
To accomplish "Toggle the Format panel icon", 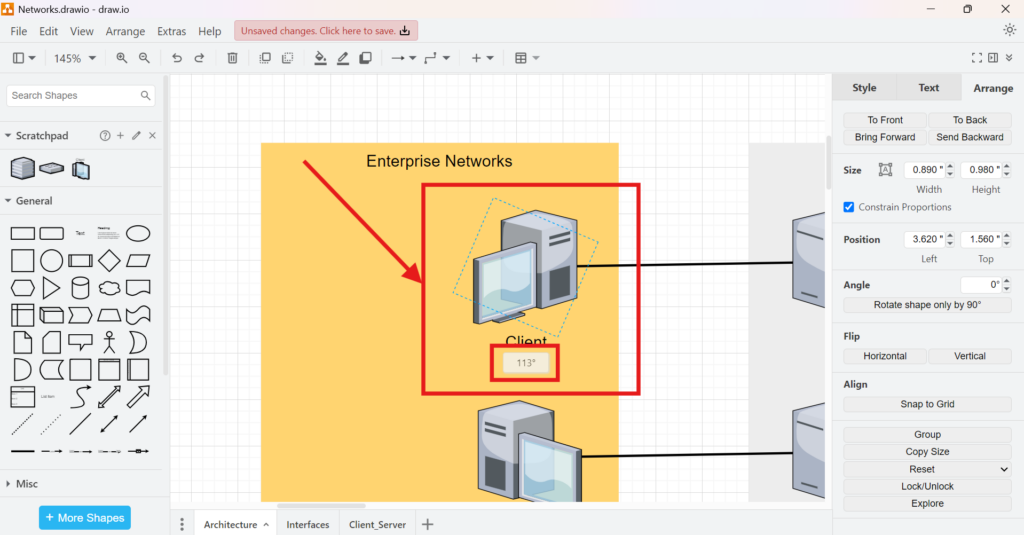I will (993, 58).
